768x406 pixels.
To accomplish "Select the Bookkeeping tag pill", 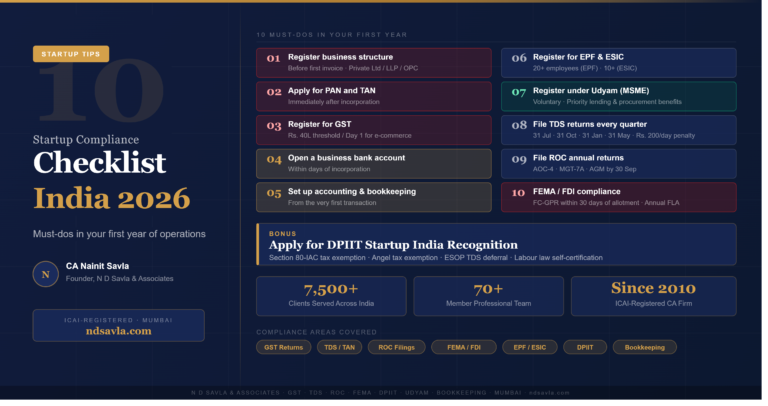I will [x=645, y=347].
